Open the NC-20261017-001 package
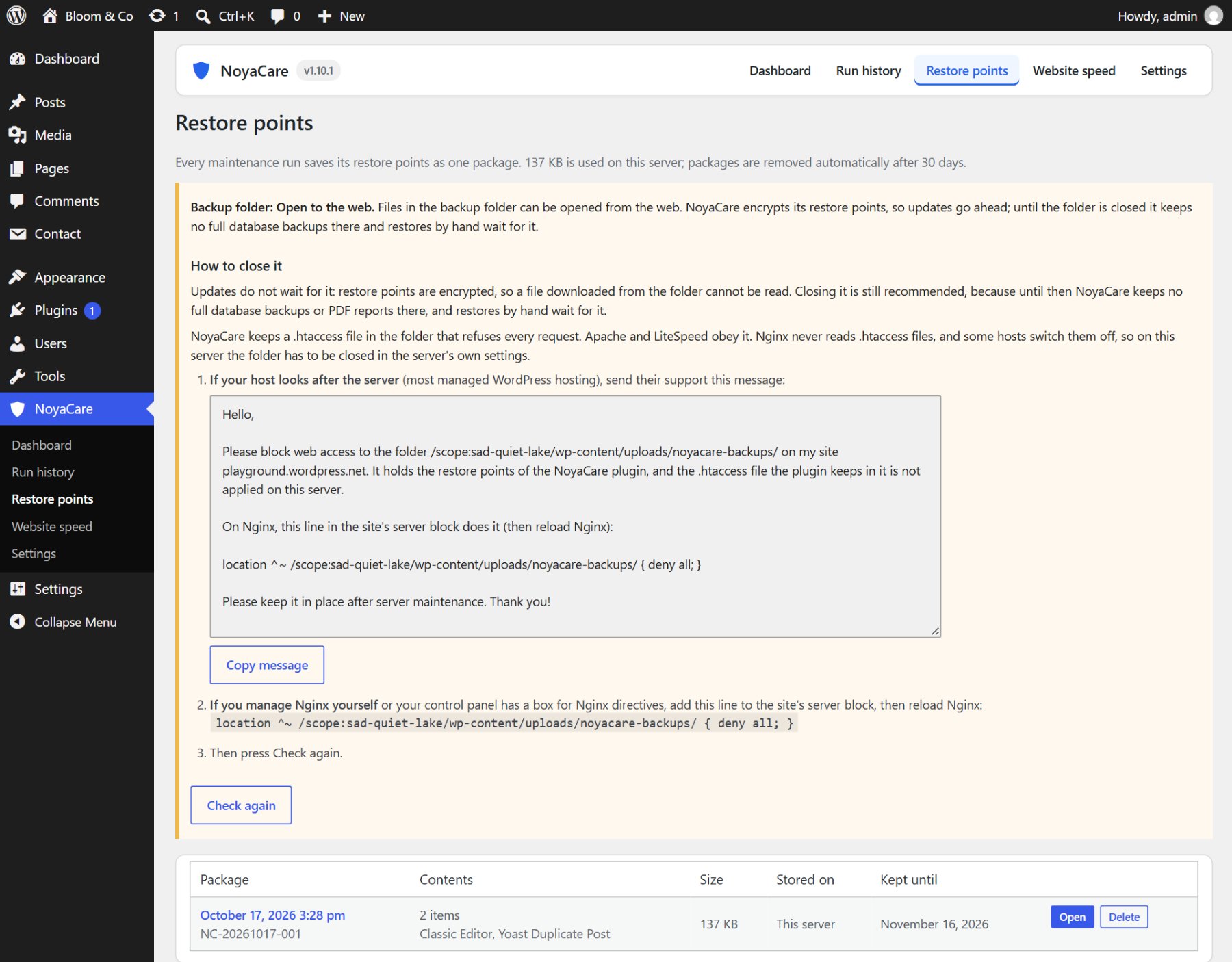 (1072, 917)
